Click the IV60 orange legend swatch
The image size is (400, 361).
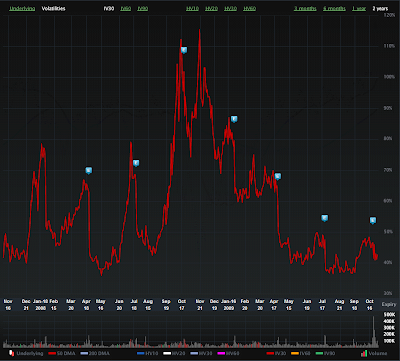pyautogui.click(x=295, y=353)
